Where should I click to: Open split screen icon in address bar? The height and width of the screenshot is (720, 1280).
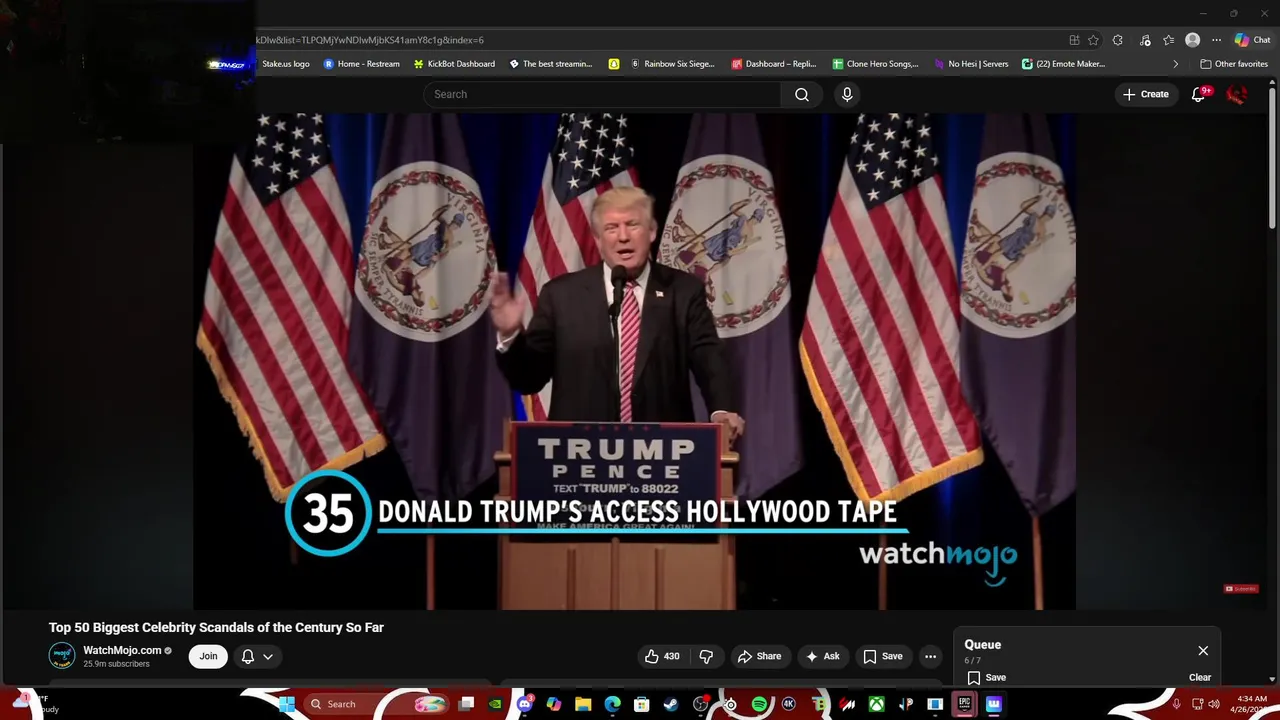tap(1075, 40)
